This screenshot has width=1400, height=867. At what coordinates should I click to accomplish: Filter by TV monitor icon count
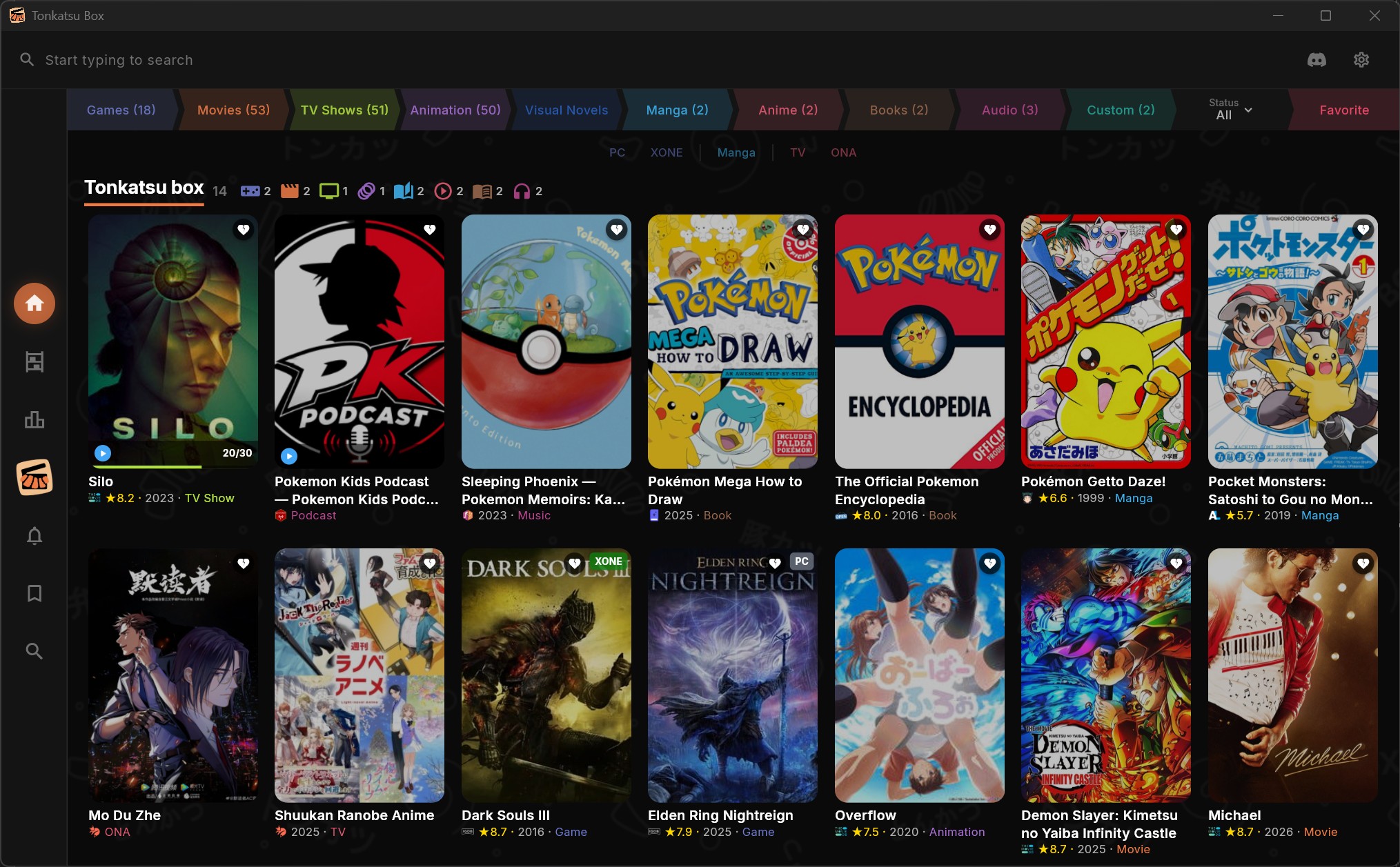click(334, 191)
